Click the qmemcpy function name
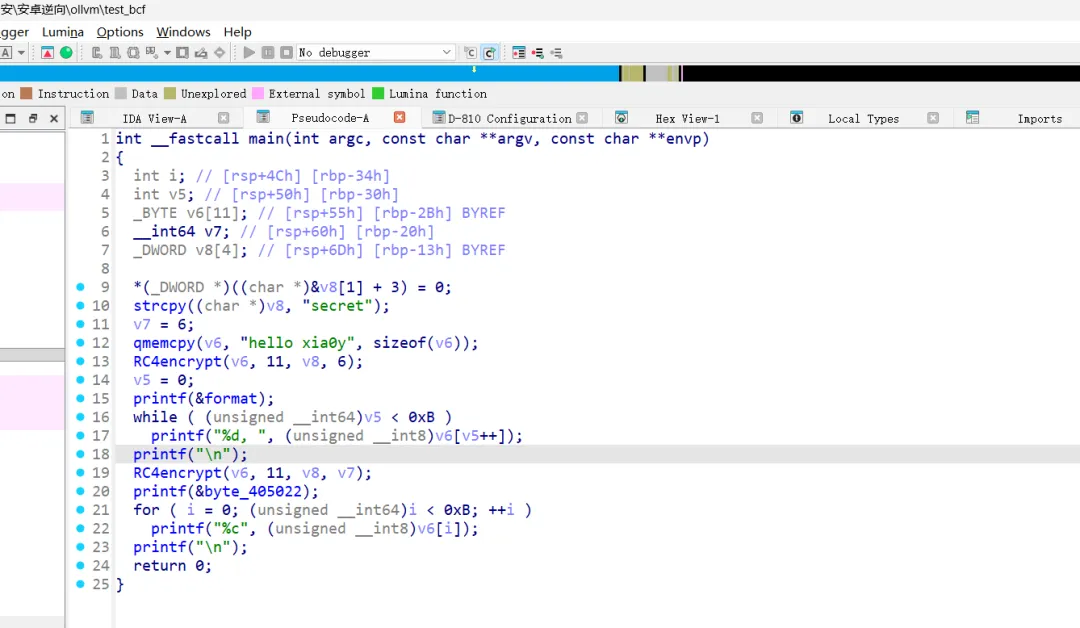Image resolution: width=1080 pixels, height=628 pixels. point(165,343)
